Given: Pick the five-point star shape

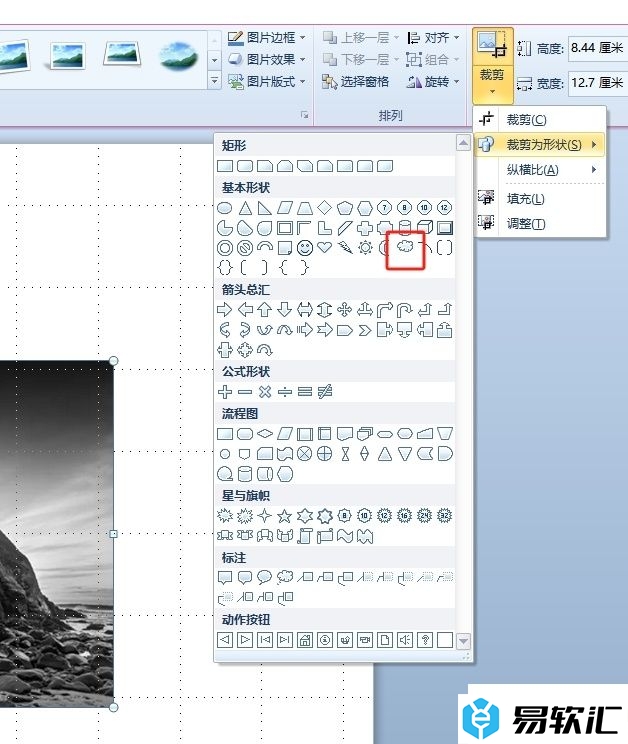Looking at the screenshot, I should (x=285, y=516).
